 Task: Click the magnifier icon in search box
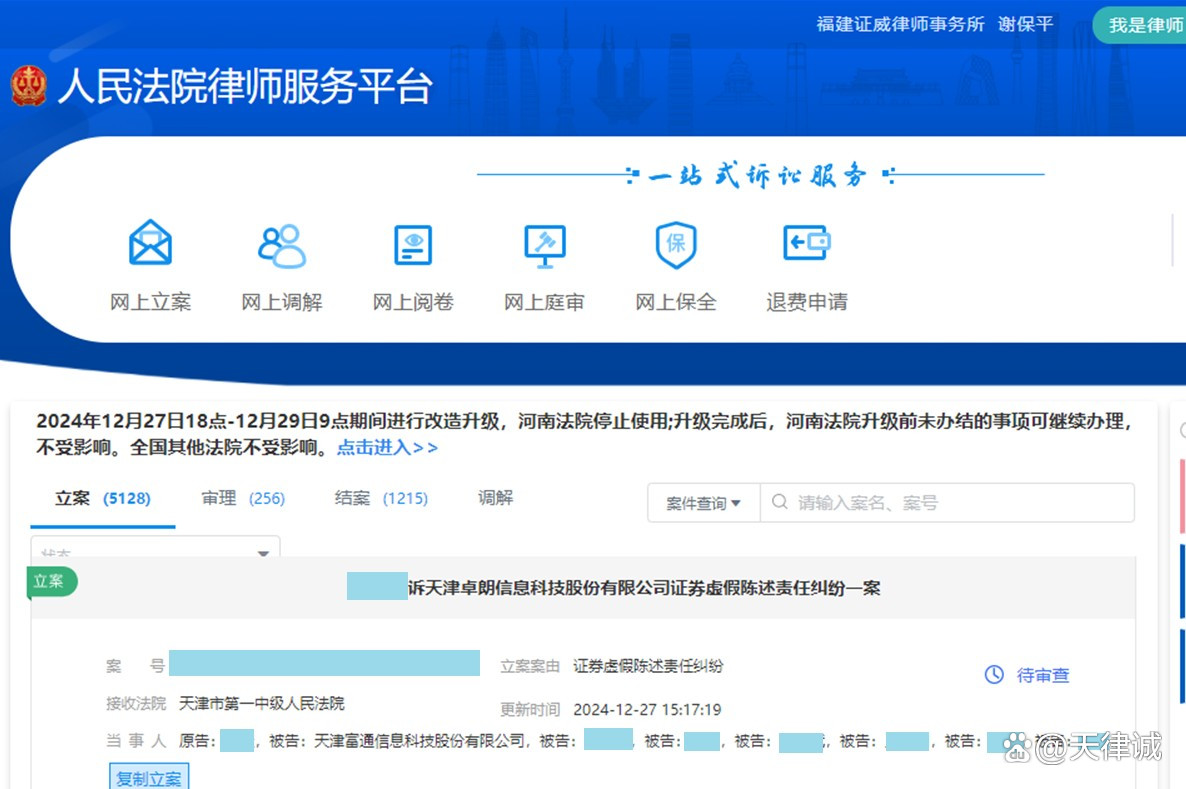(780, 503)
